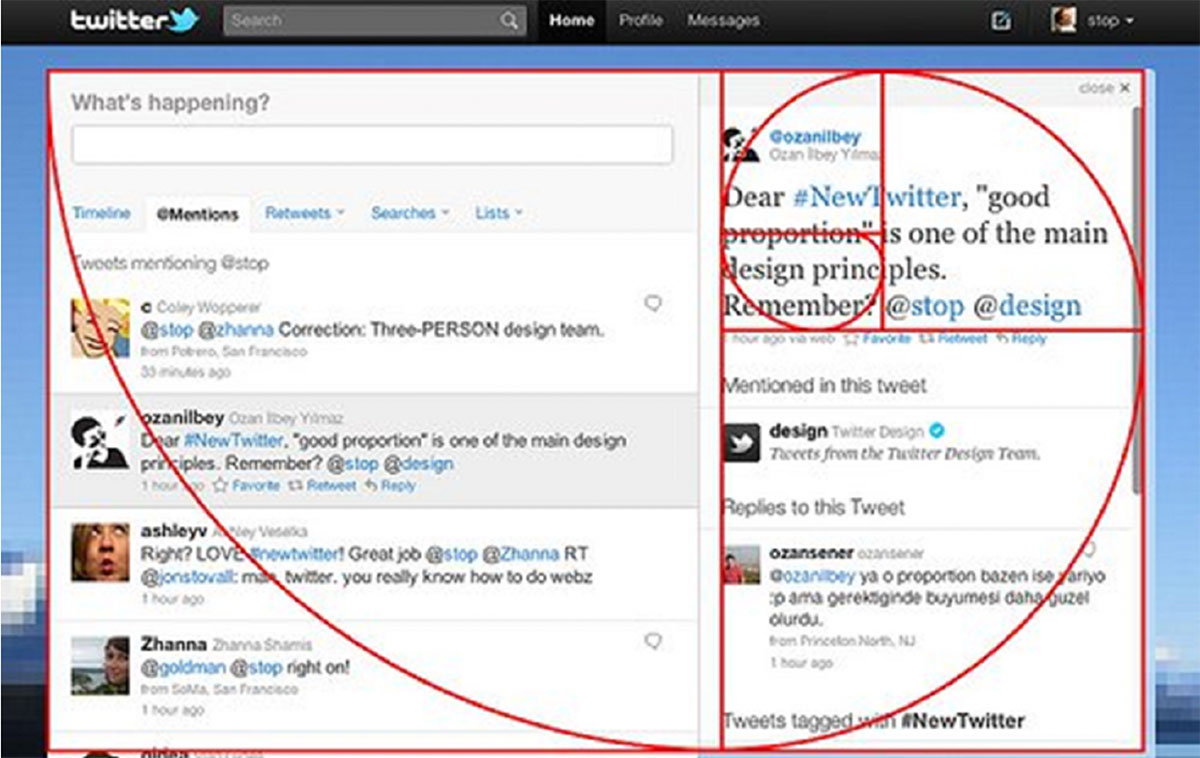
Task: Open the compose new tweet icon
Action: tap(1000, 21)
